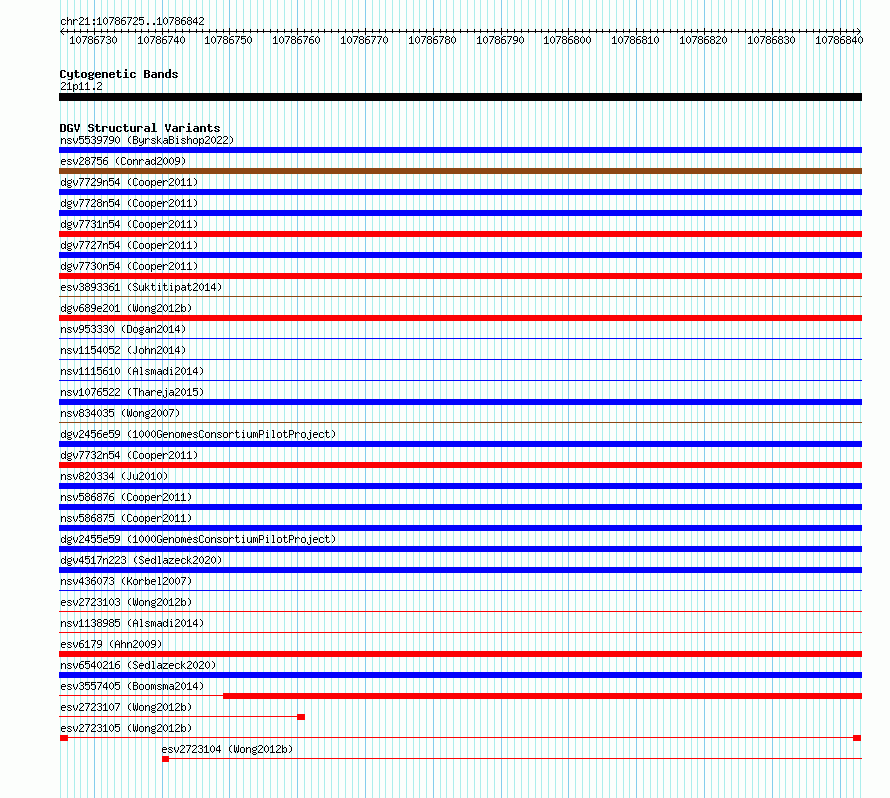Click the nsv5539790 (ByrskaBishop2022) variant label
890x798 pixels.
point(147,140)
